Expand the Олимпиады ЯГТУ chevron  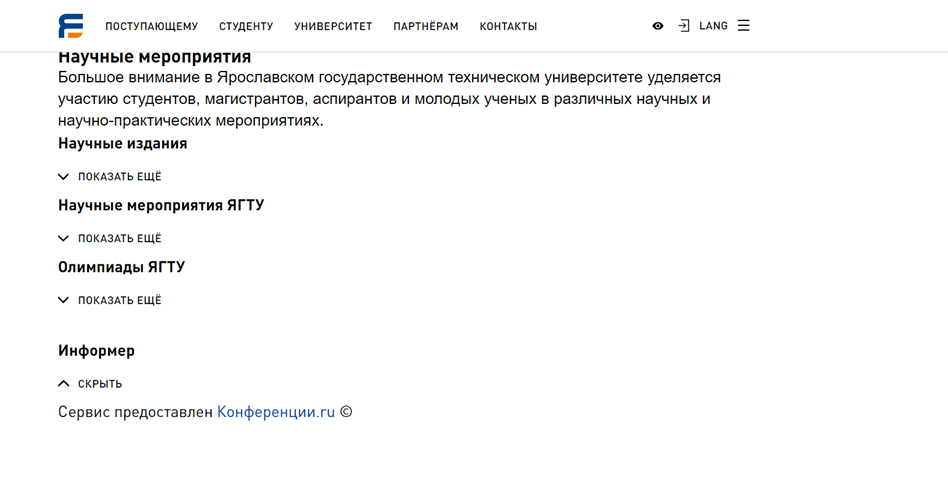pyautogui.click(x=63, y=300)
